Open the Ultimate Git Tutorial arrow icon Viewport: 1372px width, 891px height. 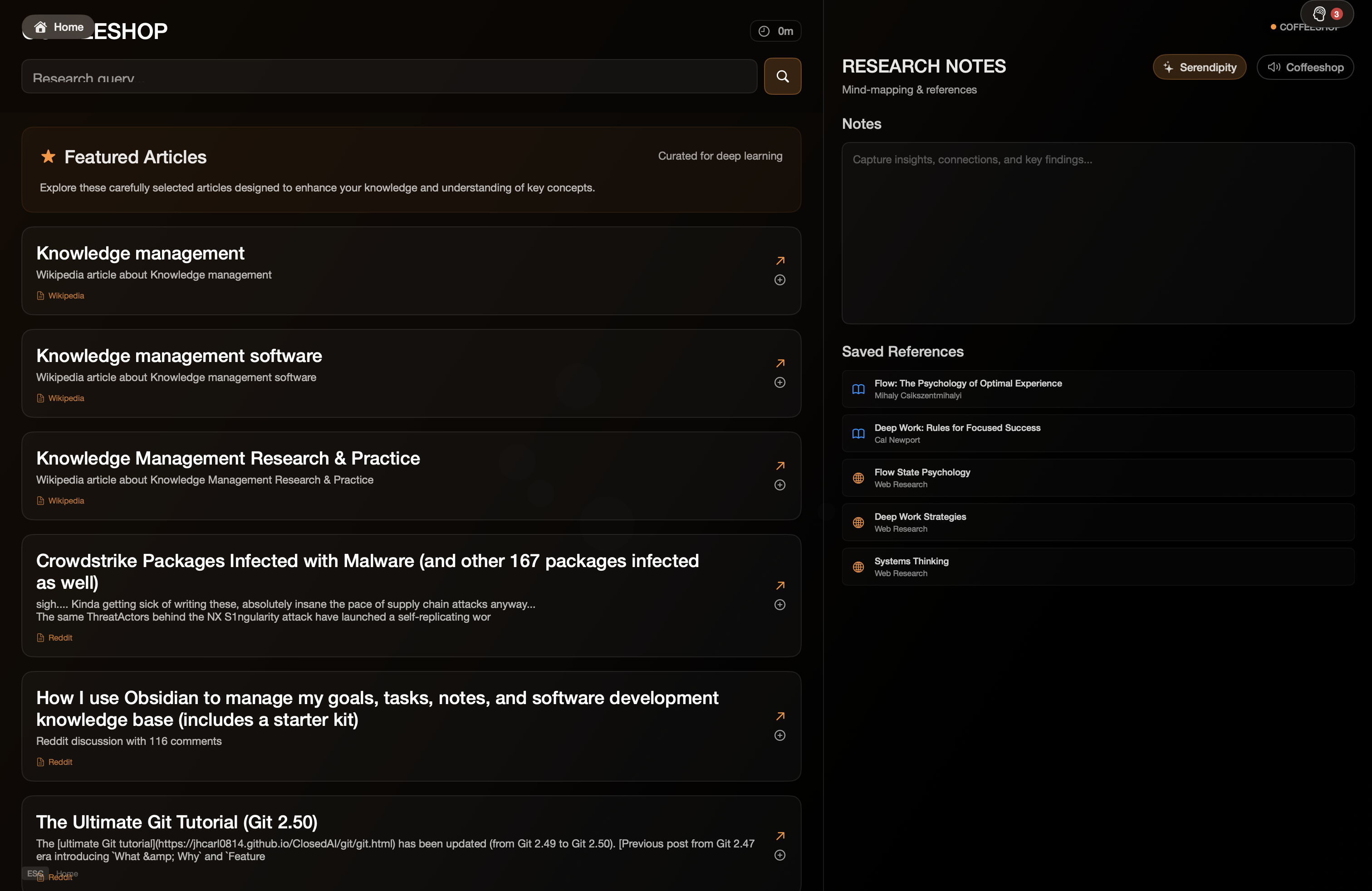(x=780, y=836)
